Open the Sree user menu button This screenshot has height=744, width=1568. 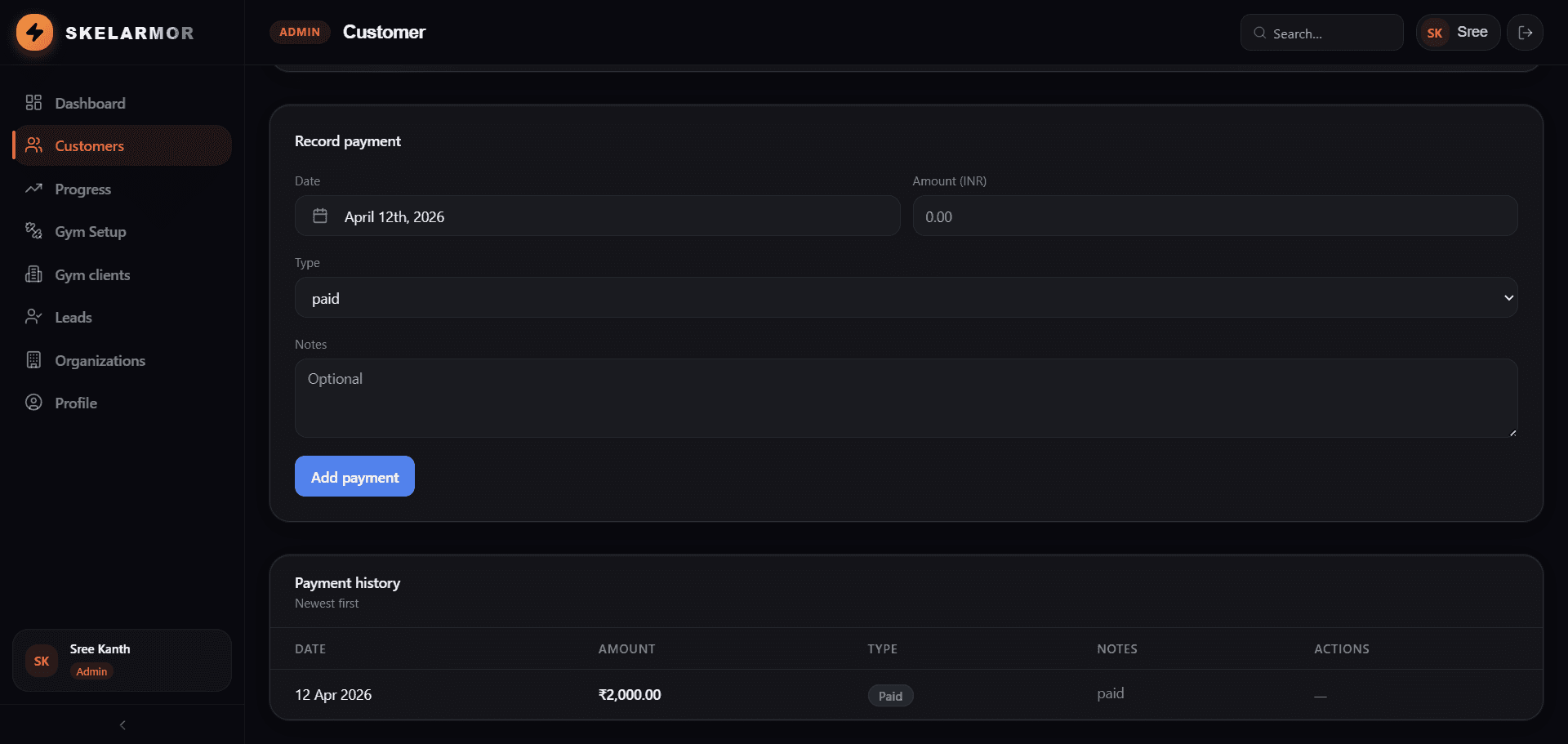pyautogui.click(x=1458, y=33)
